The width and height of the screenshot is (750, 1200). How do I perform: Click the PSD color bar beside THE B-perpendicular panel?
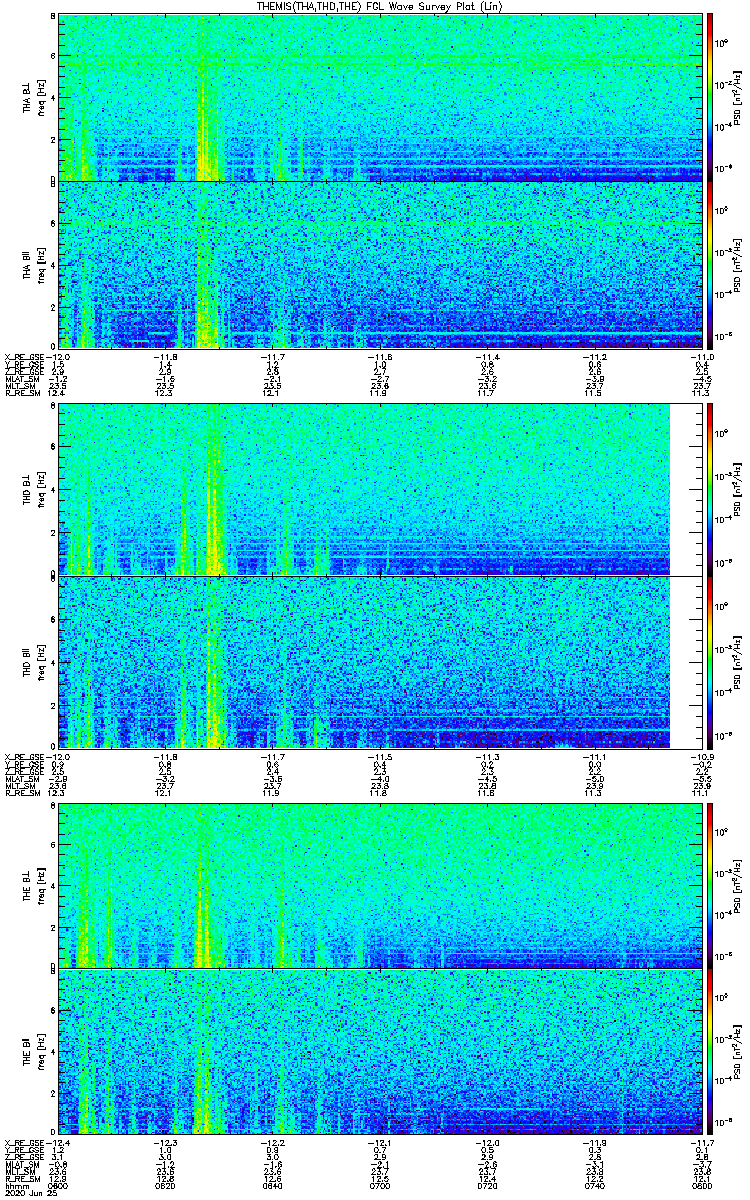(710, 885)
